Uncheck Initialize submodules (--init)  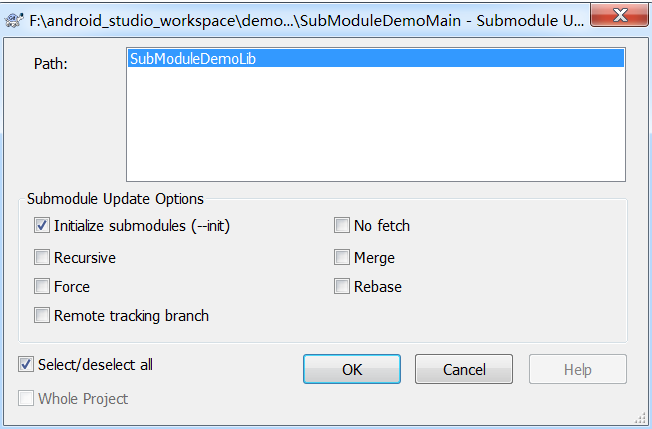[x=42, y=226]
